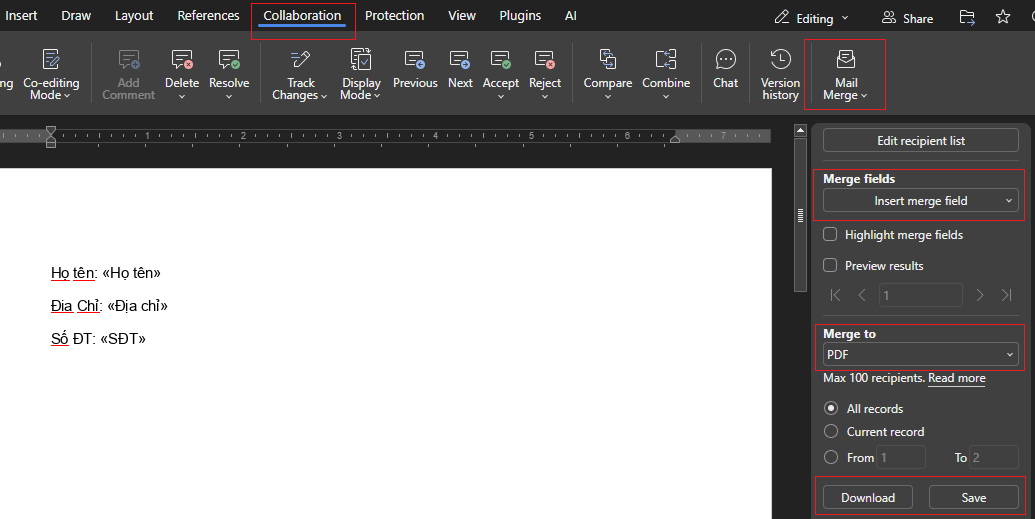Open the Merge to PDF dropdown
Screen dimensions: 1035x519
point(921,355)
